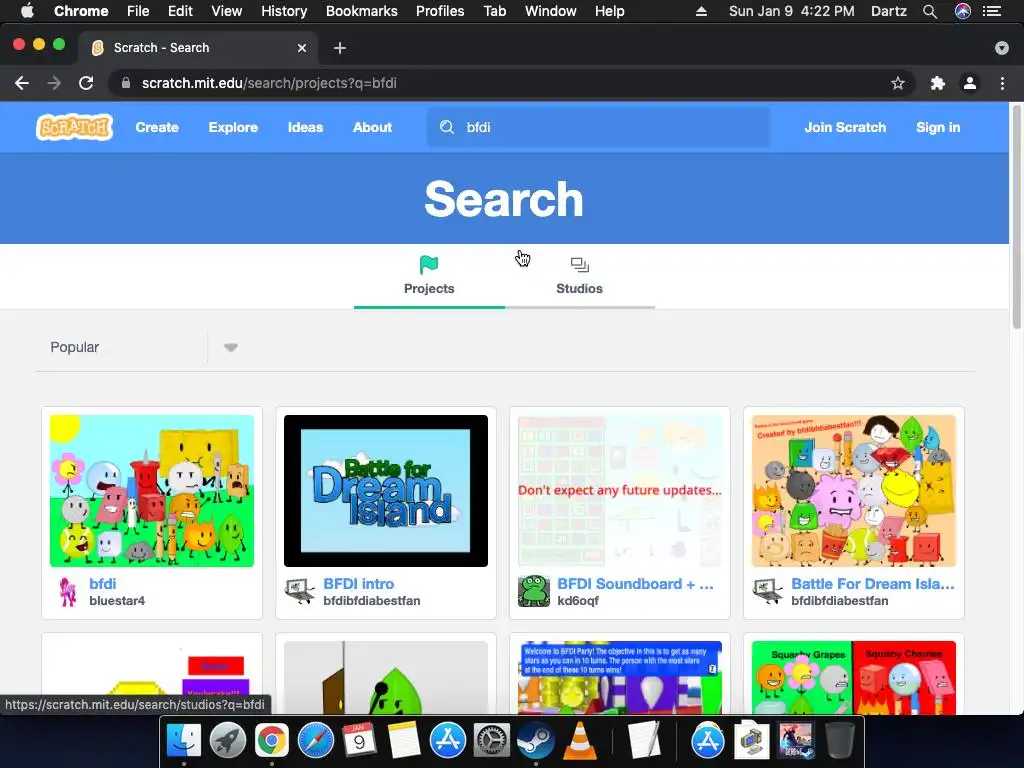Click the padlock site info icon
The image size is (1024, 768).
[126, 84]
